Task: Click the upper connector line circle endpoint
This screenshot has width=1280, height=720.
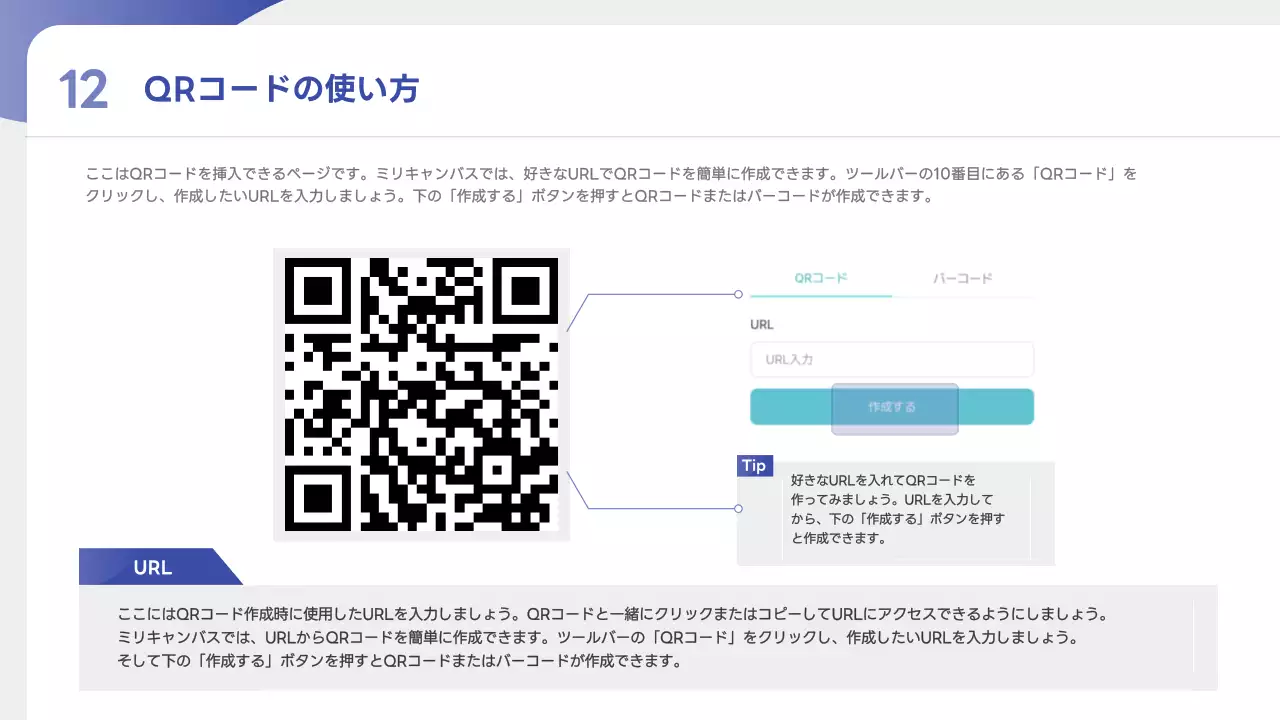Action: click(738, 294)
